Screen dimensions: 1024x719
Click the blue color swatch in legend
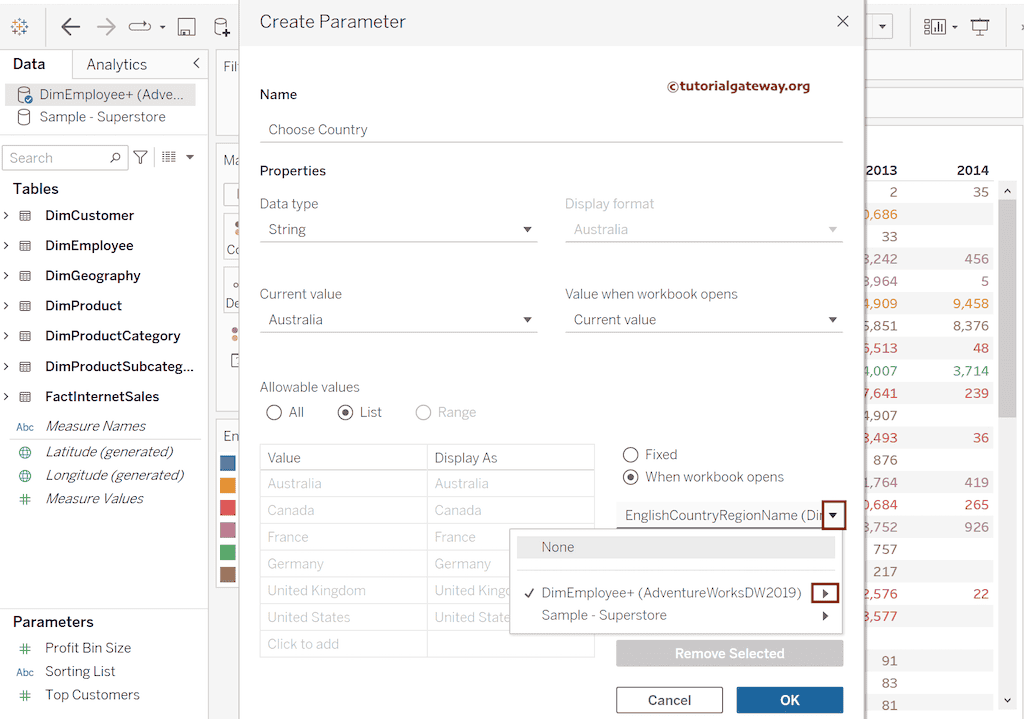[228, 463]
